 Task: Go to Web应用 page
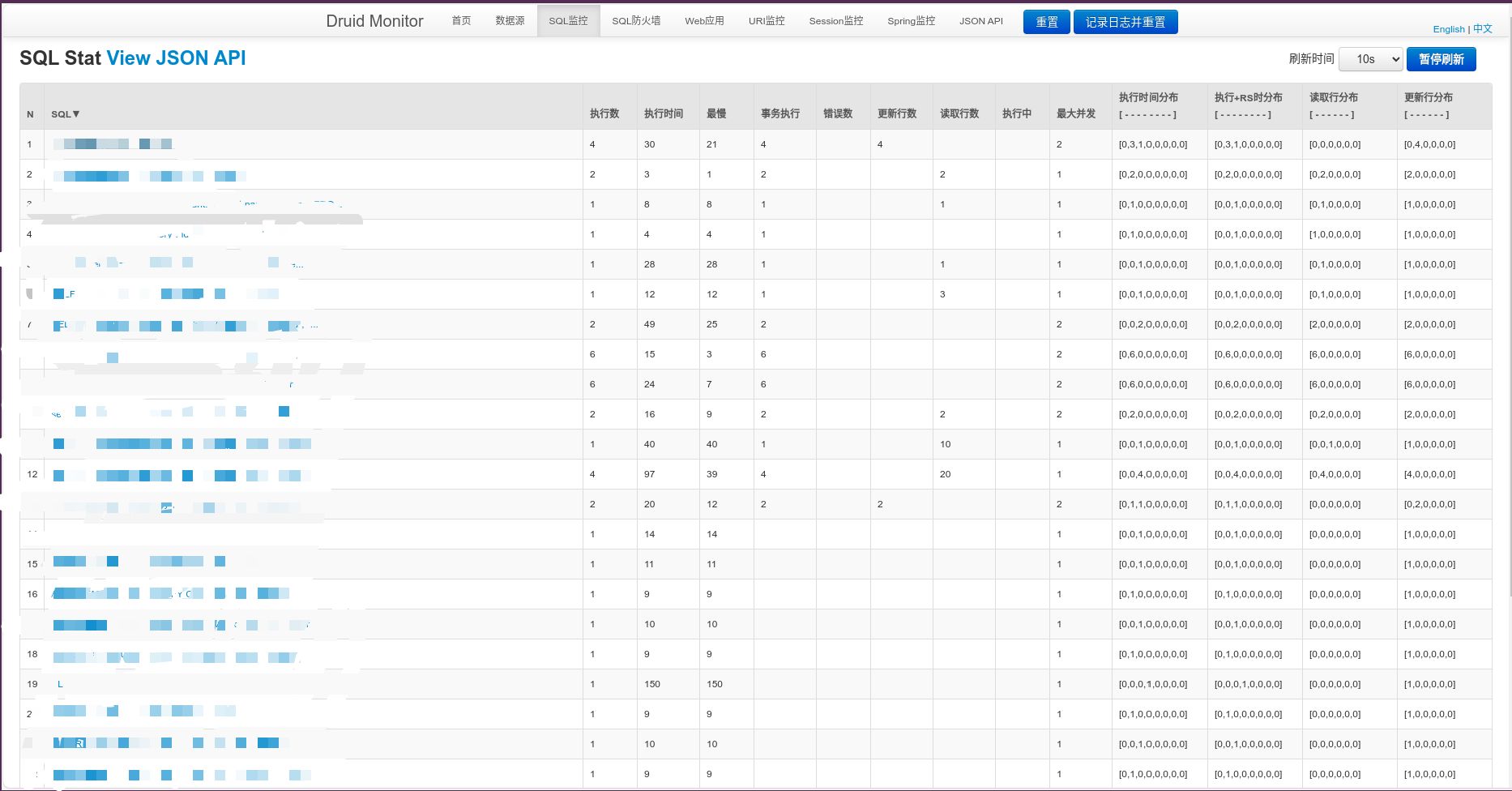(x=704, y=21)
